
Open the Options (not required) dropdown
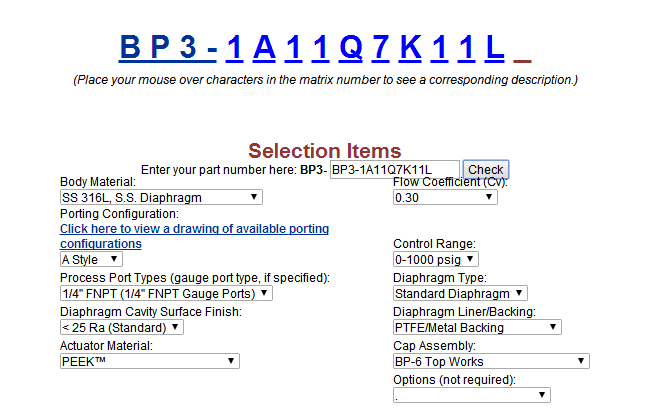pyautogui.click(x=471, y=395)
